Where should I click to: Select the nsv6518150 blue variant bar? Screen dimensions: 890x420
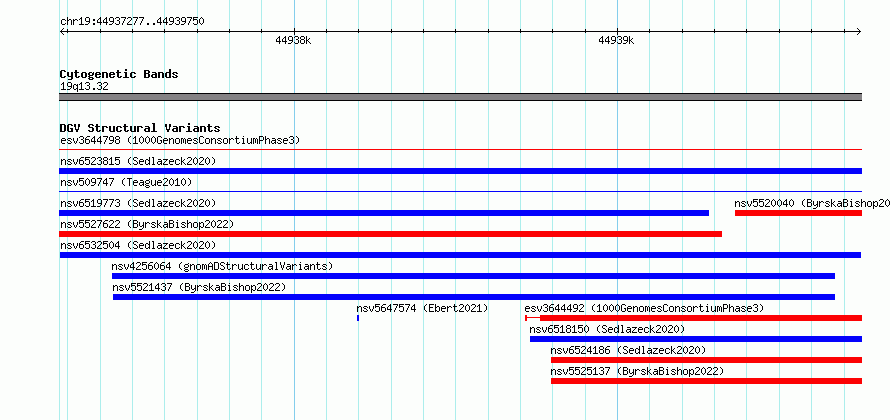pyautogui.click(x=696, y=339)
